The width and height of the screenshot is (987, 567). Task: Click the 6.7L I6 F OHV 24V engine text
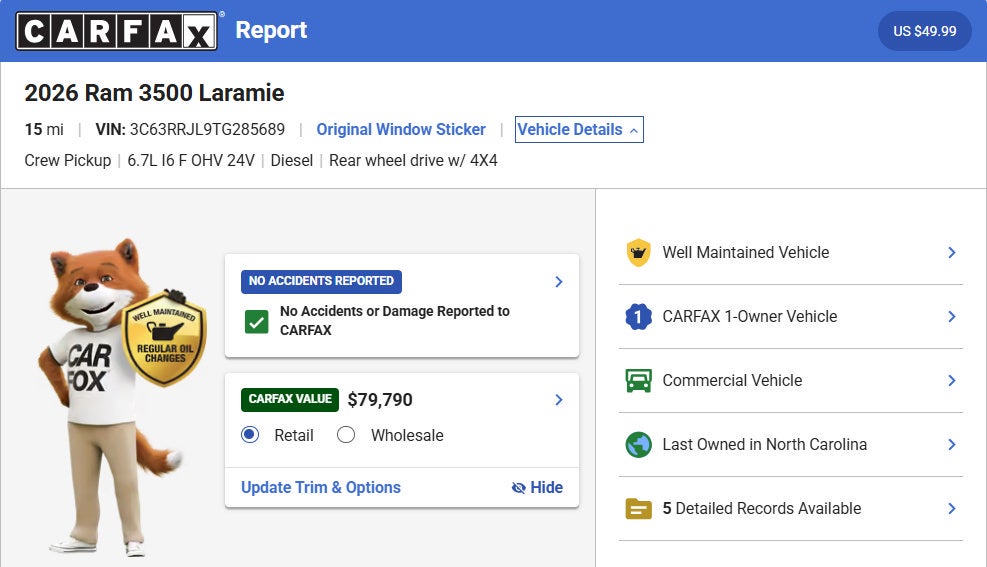click(x=191, y=160)
